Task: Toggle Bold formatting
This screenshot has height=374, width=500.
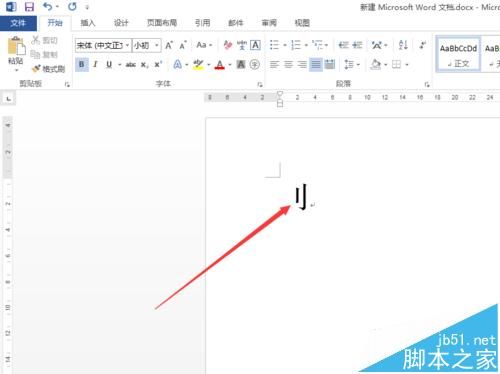Action: [x=82, y=64]
